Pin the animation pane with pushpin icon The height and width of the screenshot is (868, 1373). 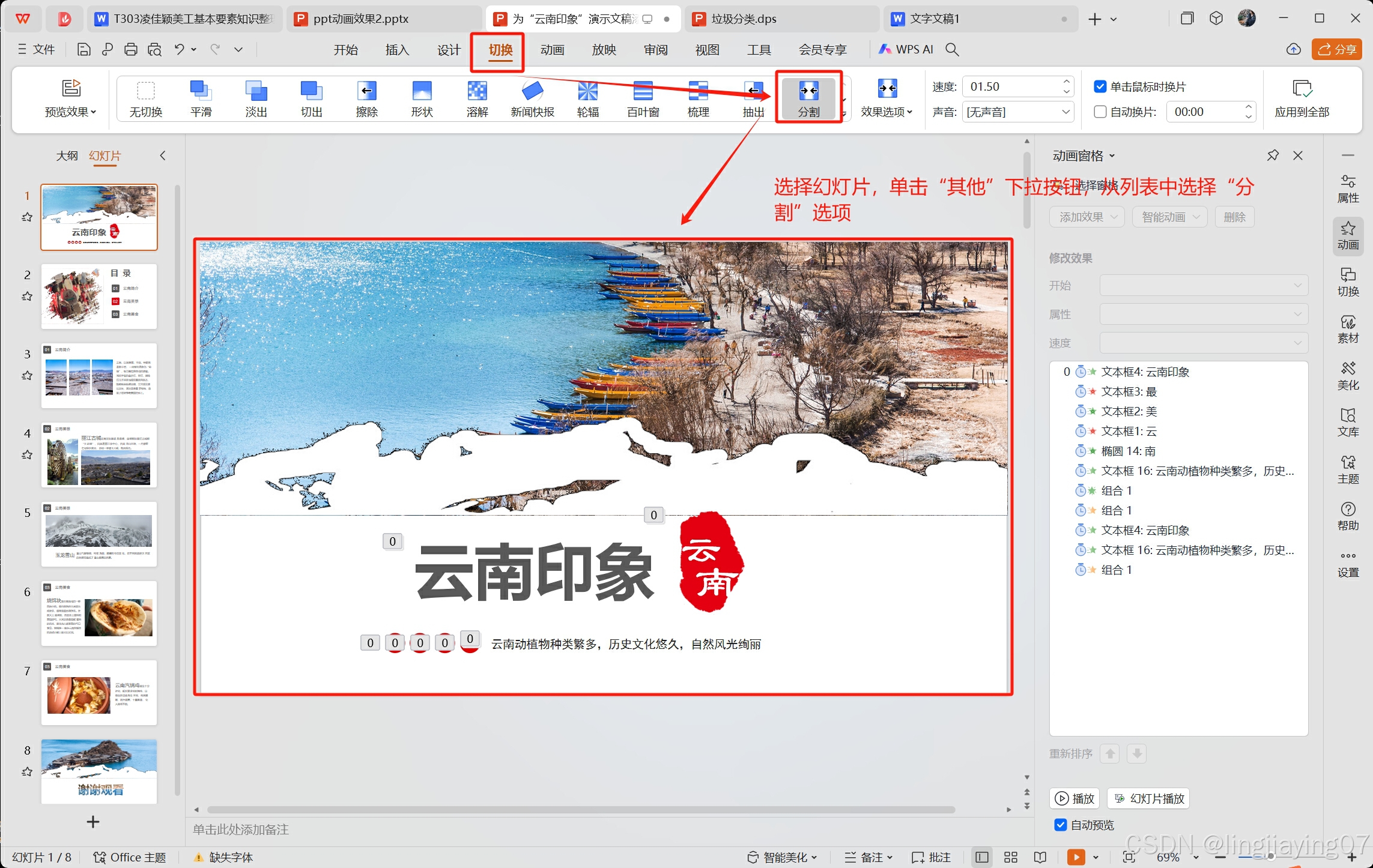click(1273, 155)
